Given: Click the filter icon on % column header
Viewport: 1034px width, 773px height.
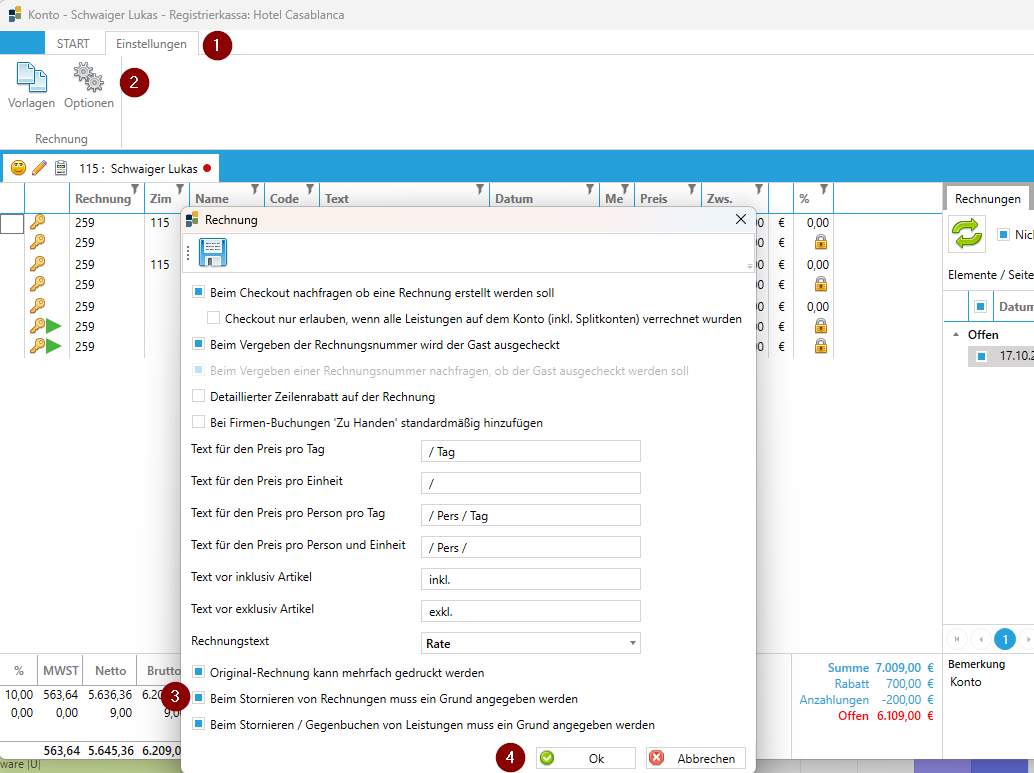Looking at the screenshot, I should click(824, 189).
